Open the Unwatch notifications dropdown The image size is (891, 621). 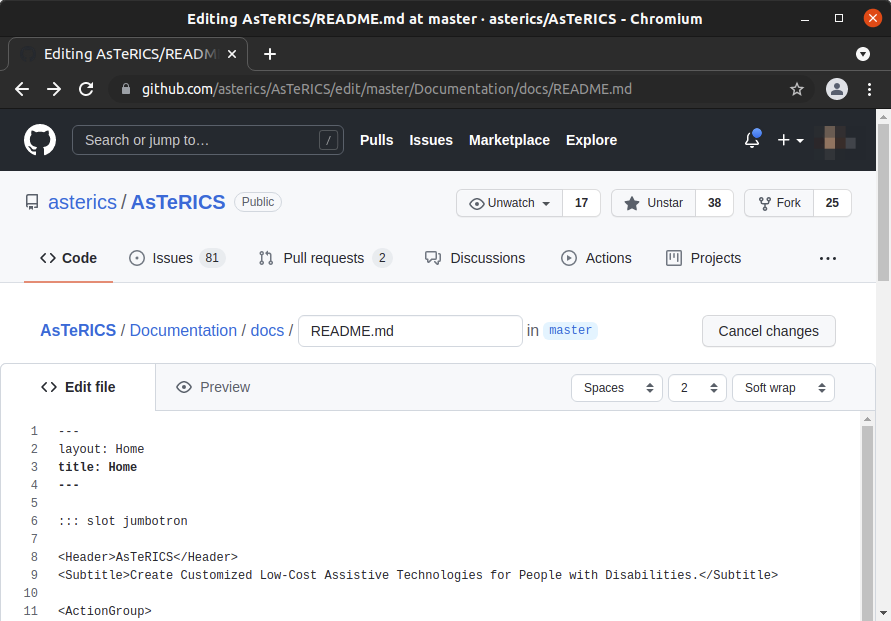coord(509,203)
